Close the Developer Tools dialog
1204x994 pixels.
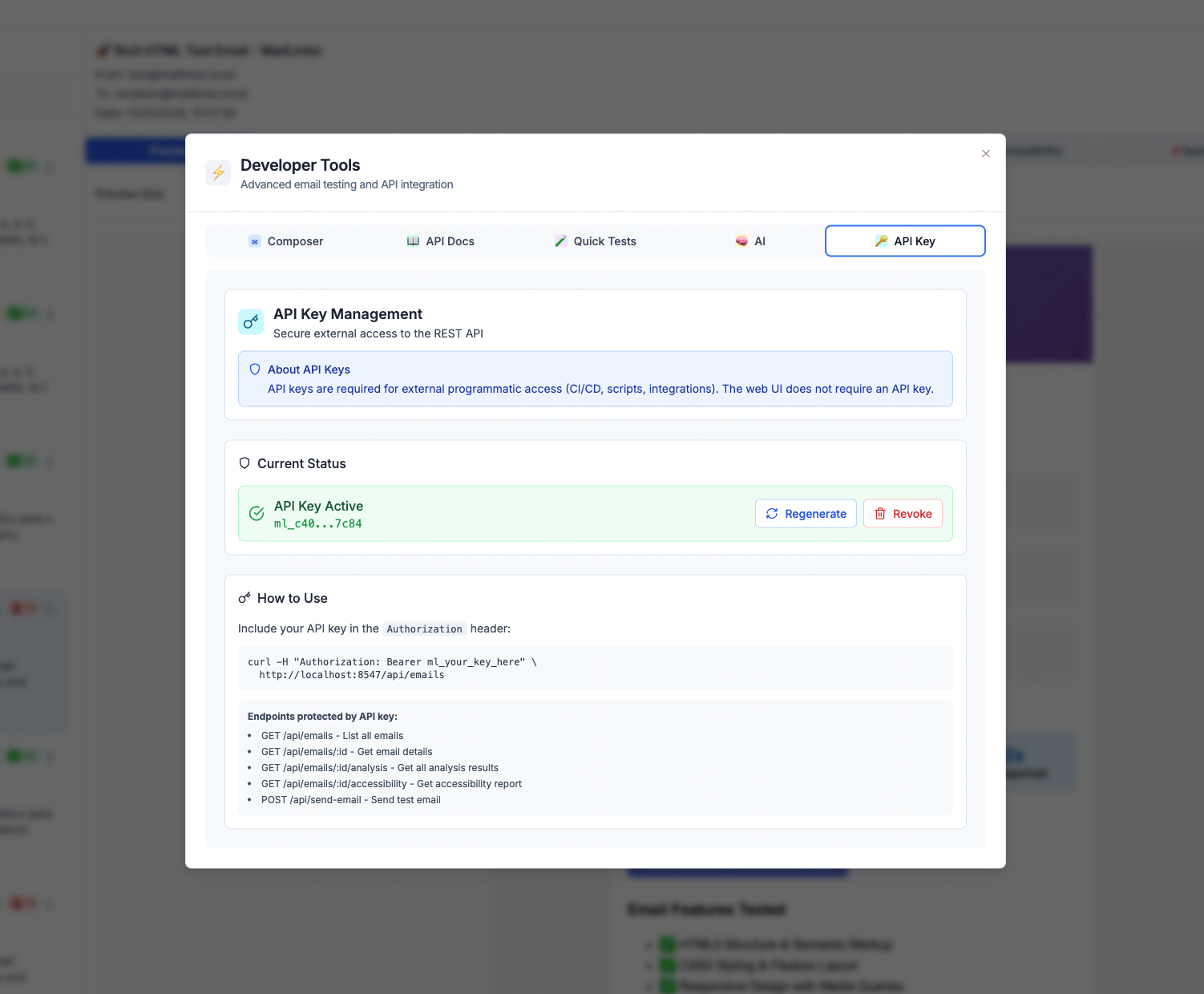(986, 154)
